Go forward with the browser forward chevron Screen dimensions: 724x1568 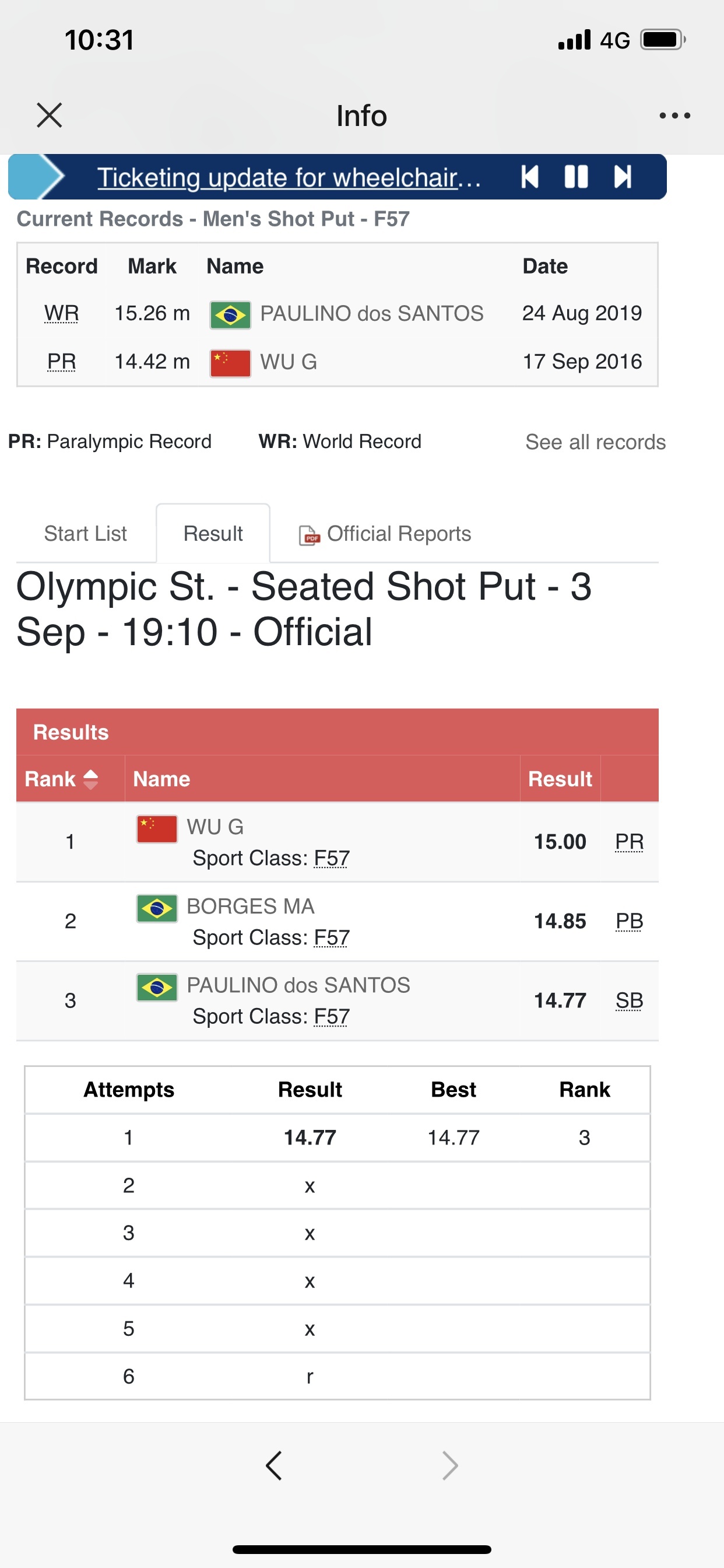(449, 1466)
